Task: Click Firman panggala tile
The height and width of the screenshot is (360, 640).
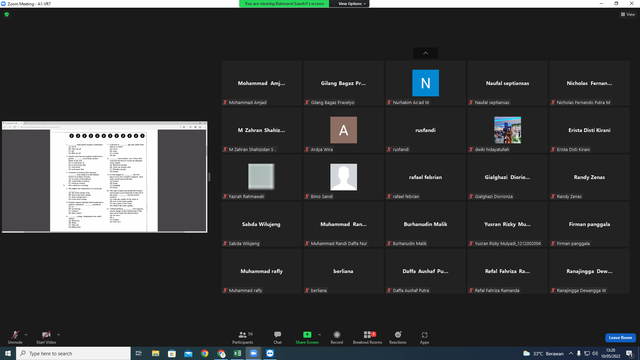Action: (589, 224)
